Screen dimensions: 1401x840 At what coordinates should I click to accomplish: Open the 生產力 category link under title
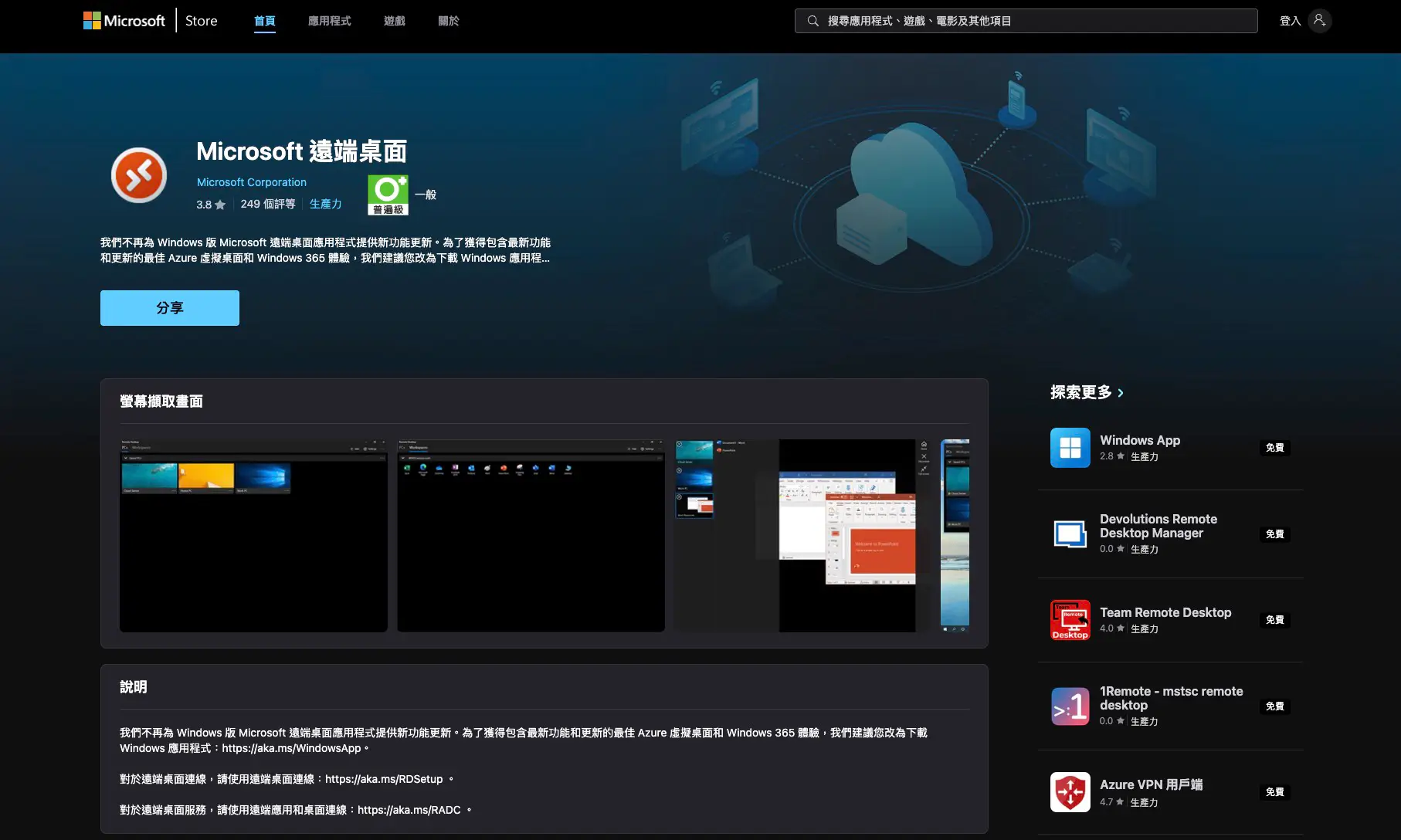click(326, 204)
